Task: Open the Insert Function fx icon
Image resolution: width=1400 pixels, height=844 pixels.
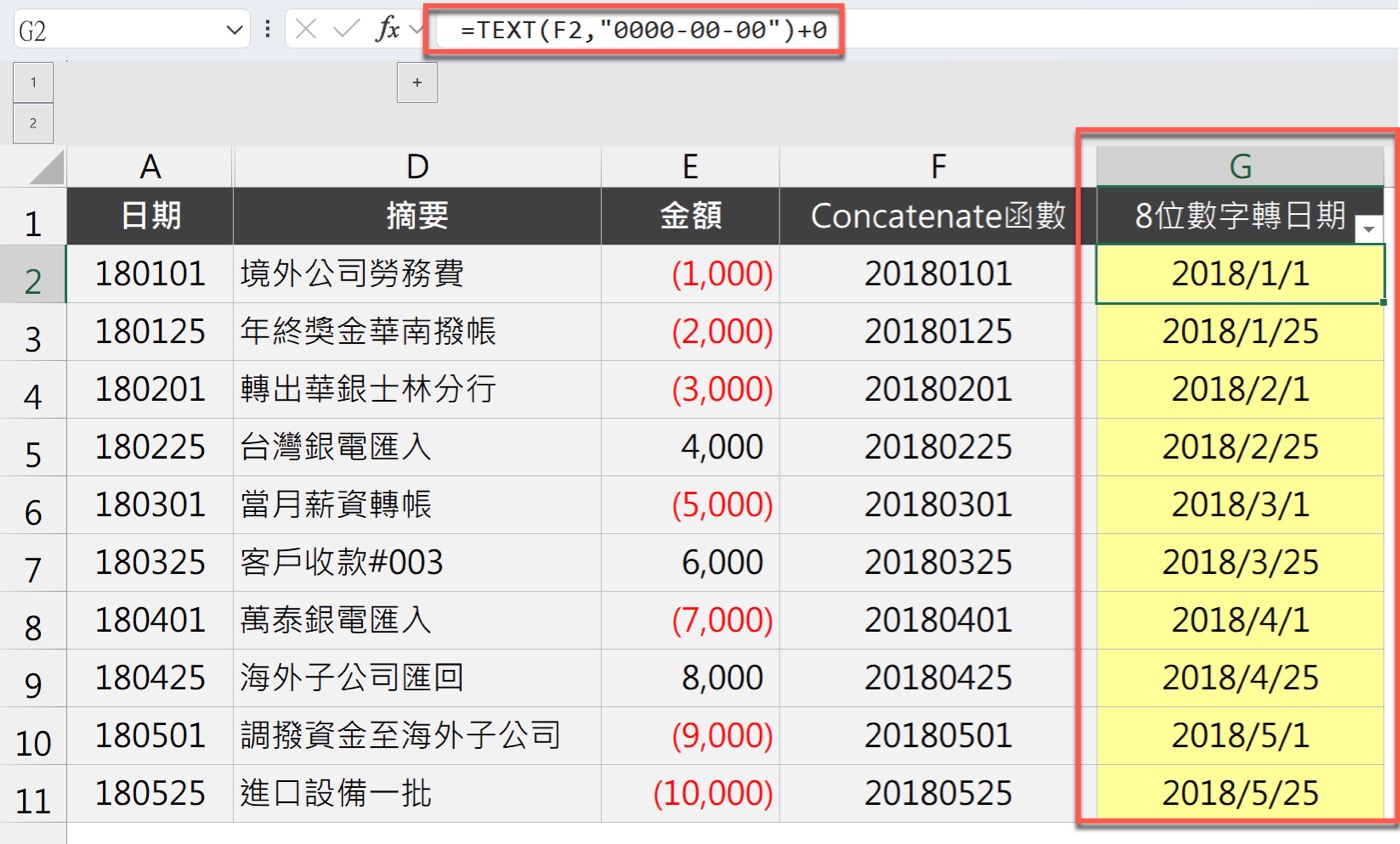Action: 387,30
